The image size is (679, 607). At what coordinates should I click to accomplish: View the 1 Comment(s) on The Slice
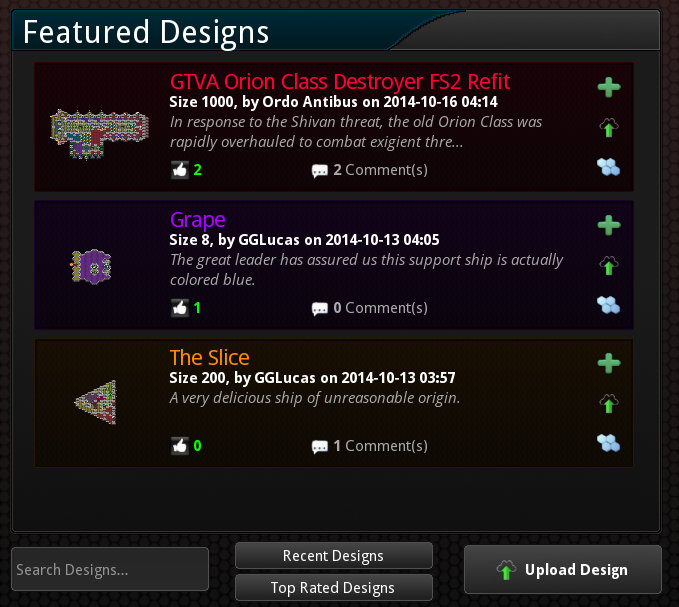(370, 446)
